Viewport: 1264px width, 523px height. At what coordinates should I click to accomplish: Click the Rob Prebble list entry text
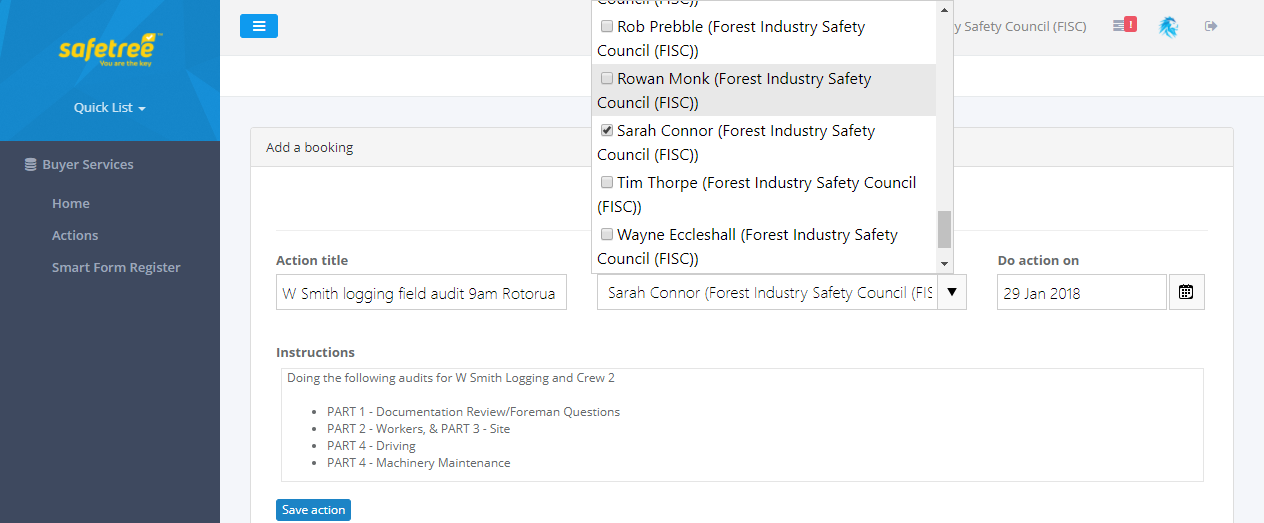731,39
